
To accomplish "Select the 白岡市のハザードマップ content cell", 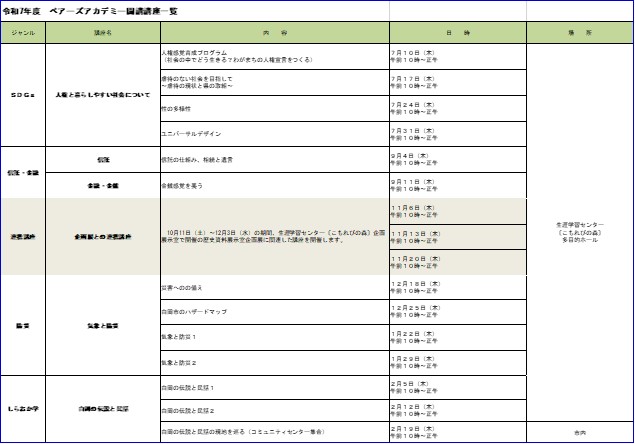I will (x=275, y=312).
